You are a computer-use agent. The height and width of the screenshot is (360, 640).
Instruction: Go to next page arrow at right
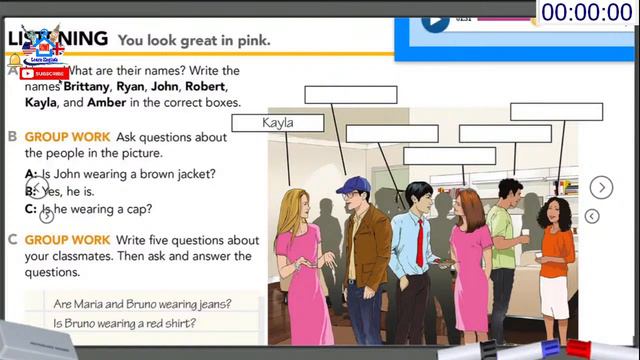coord(601,187)
